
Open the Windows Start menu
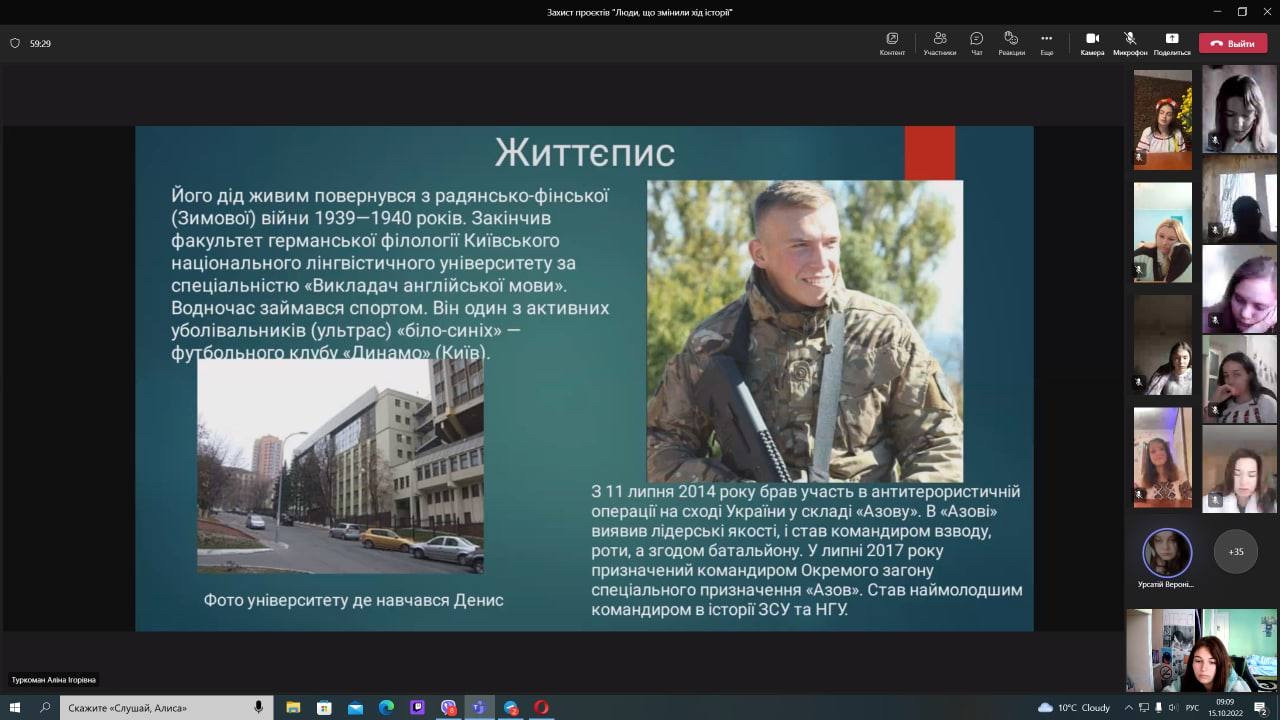pos(15,708)
